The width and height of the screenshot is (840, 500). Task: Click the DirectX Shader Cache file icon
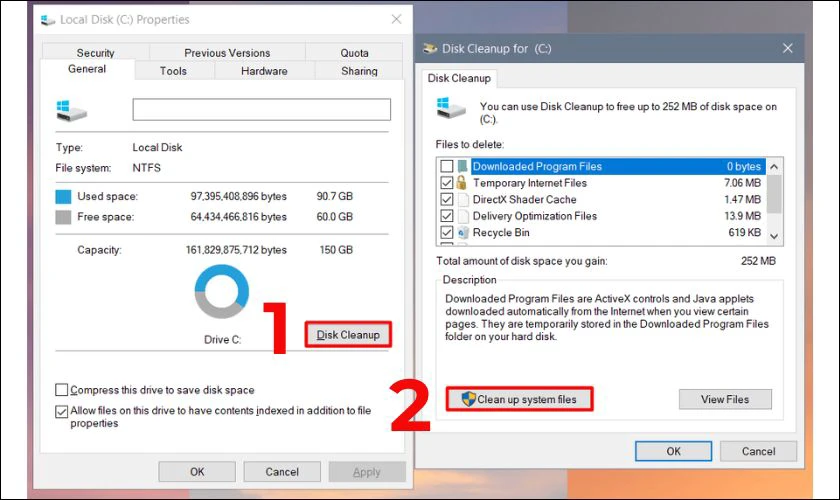tap(463, 199)
